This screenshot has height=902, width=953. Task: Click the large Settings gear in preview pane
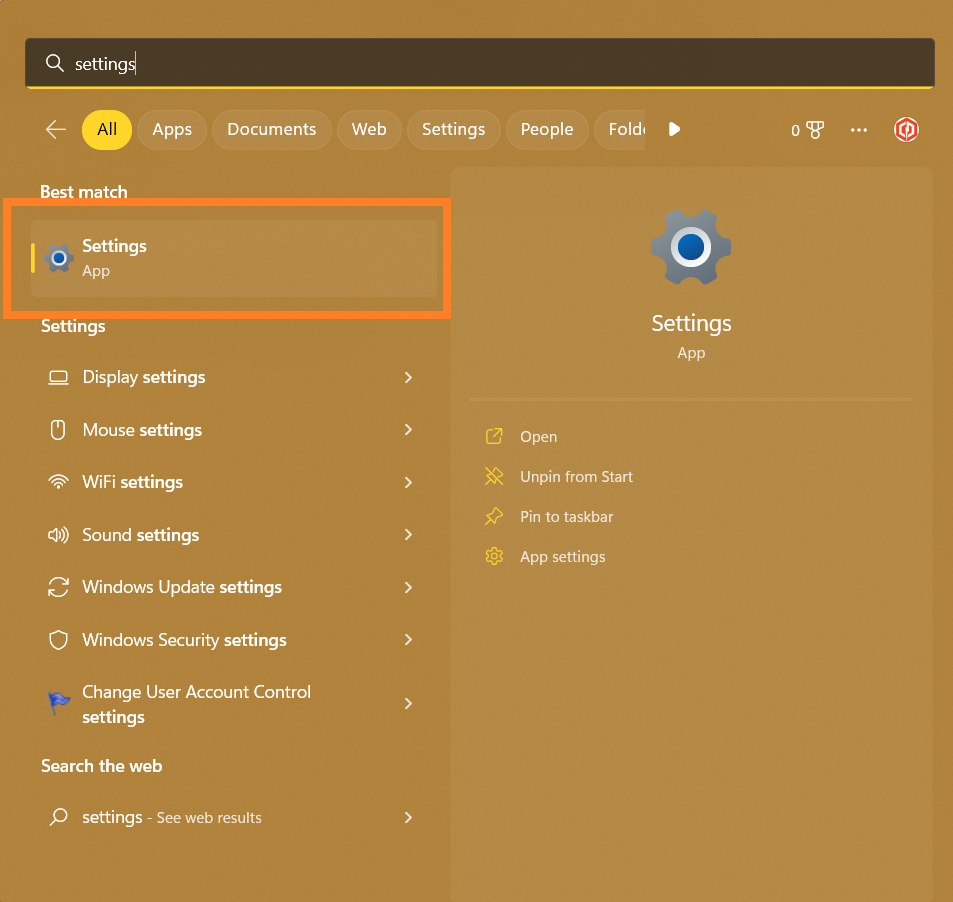tap(691, 247)
